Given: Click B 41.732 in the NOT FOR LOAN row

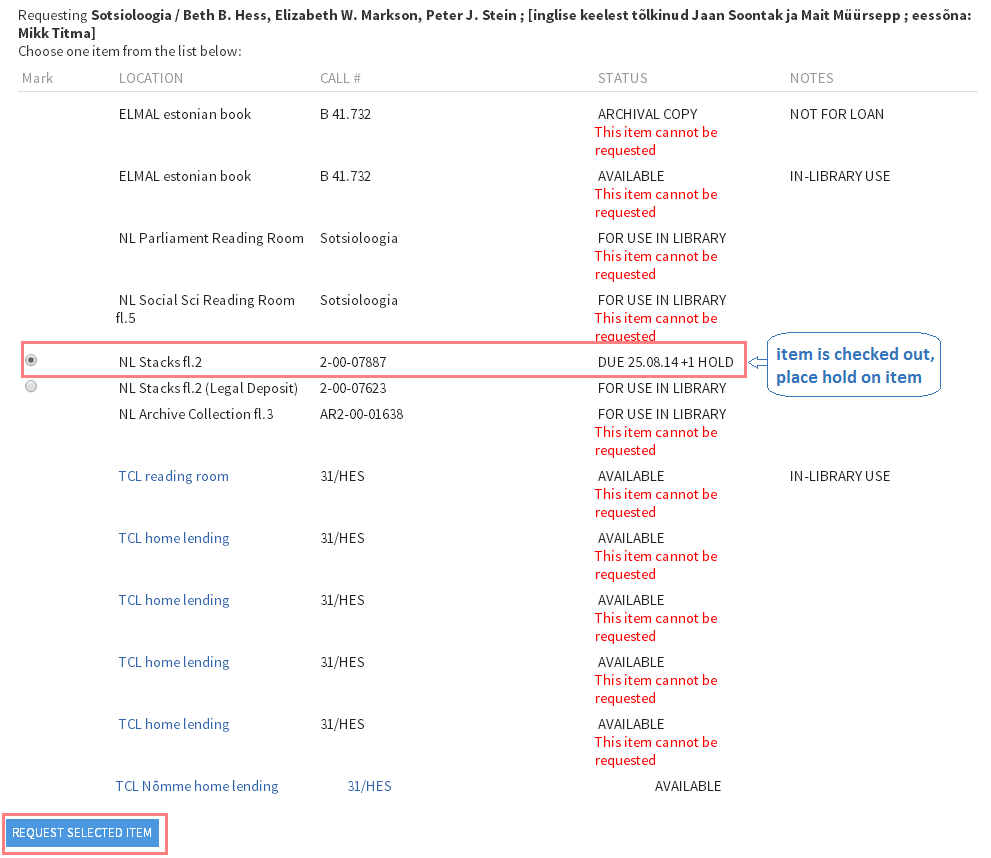Looking at the screenshot, I should click(x=345, y=114).
